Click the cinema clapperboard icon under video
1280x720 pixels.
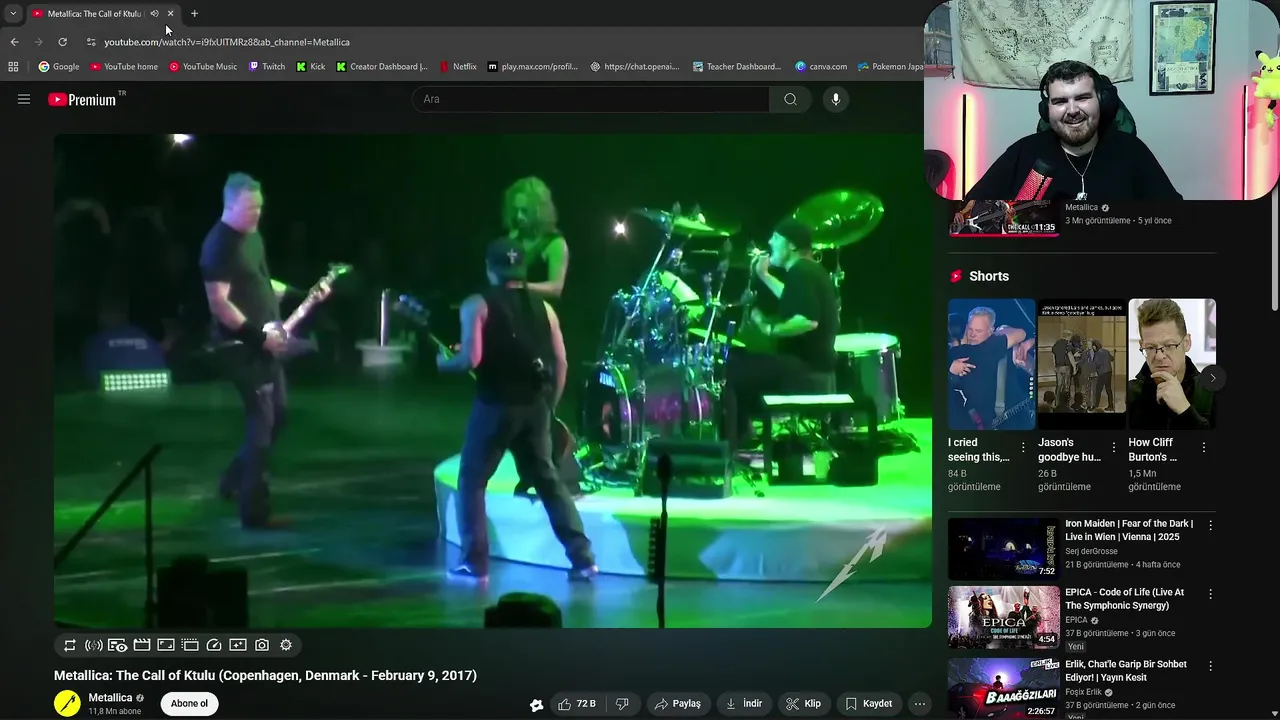(x=142, y=645)
